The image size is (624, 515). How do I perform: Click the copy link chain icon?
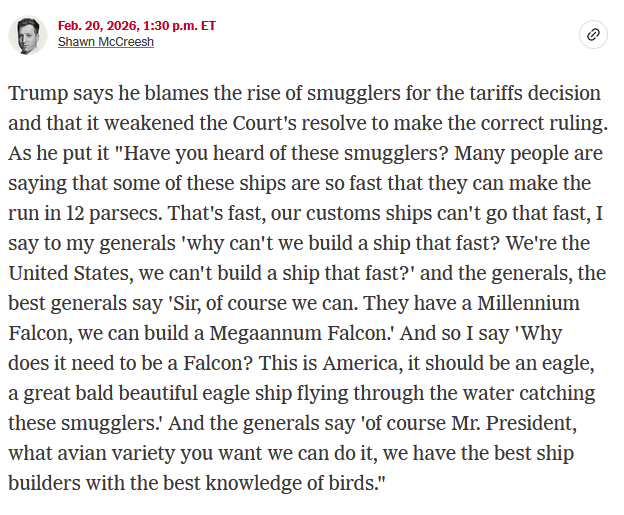593,35
